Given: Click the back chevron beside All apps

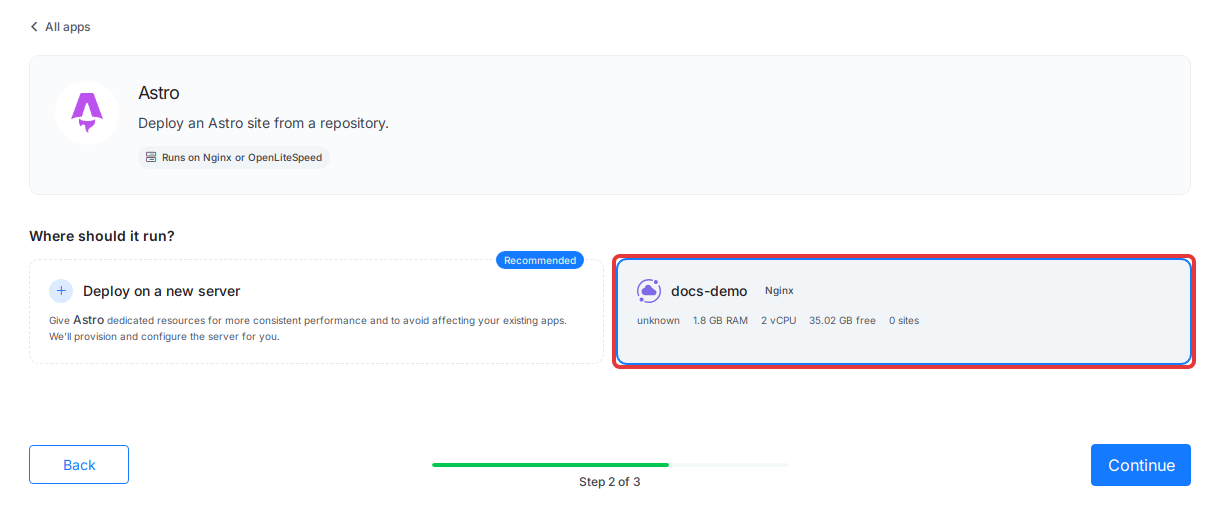Looking at the screenshot, I should (x=34, y=27).
